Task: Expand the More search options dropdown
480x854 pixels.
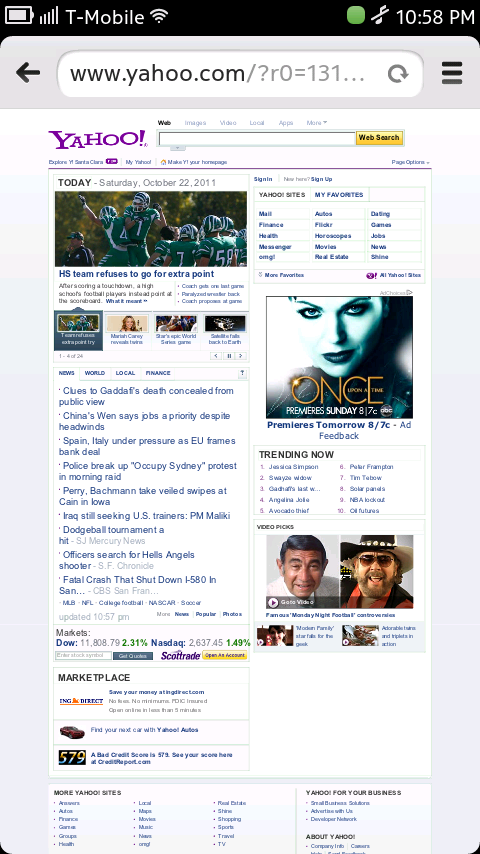Action: click(x=317, y=123)
